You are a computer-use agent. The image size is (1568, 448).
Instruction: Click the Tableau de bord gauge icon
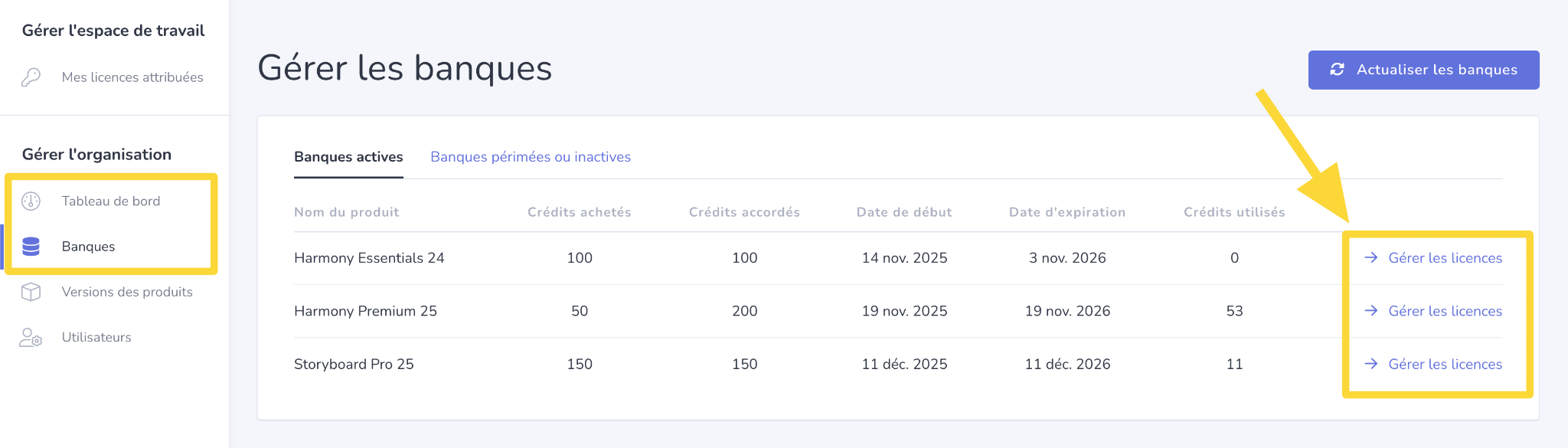31,201
